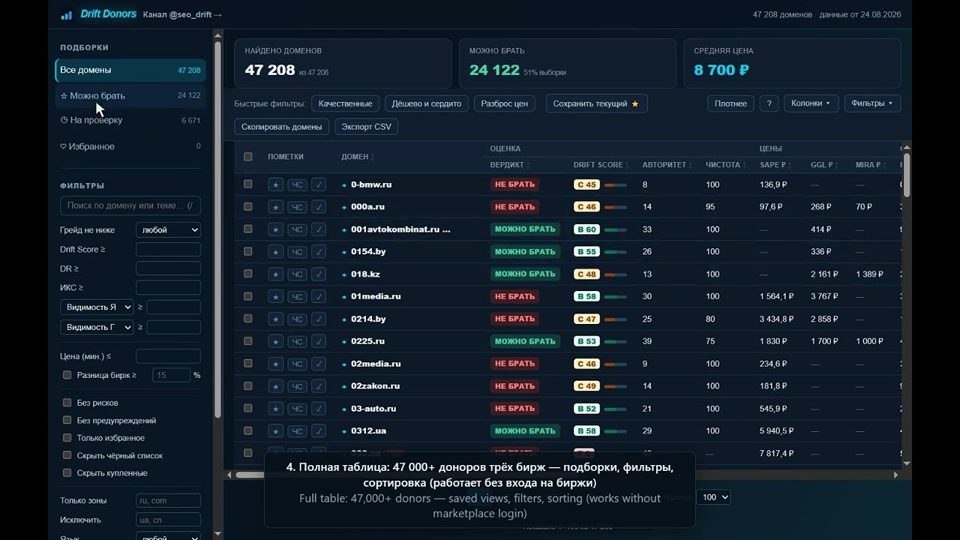Screen dimensions: 960x540
Task: Check Скрыть чёрный список option
Action: click(67, 455)
